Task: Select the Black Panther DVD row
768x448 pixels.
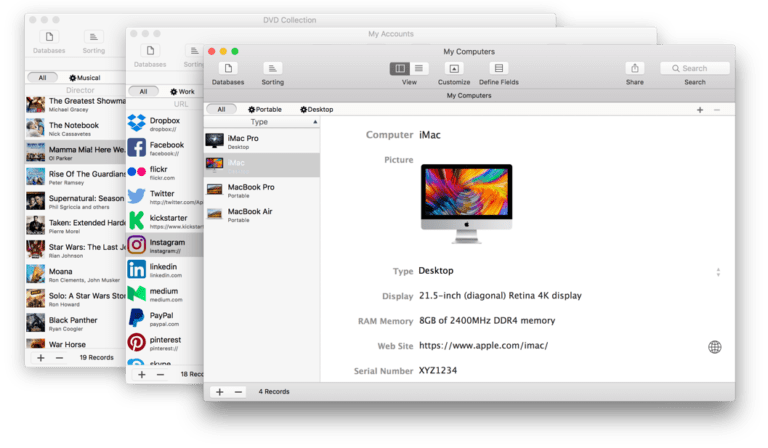Action: [75, 324]
